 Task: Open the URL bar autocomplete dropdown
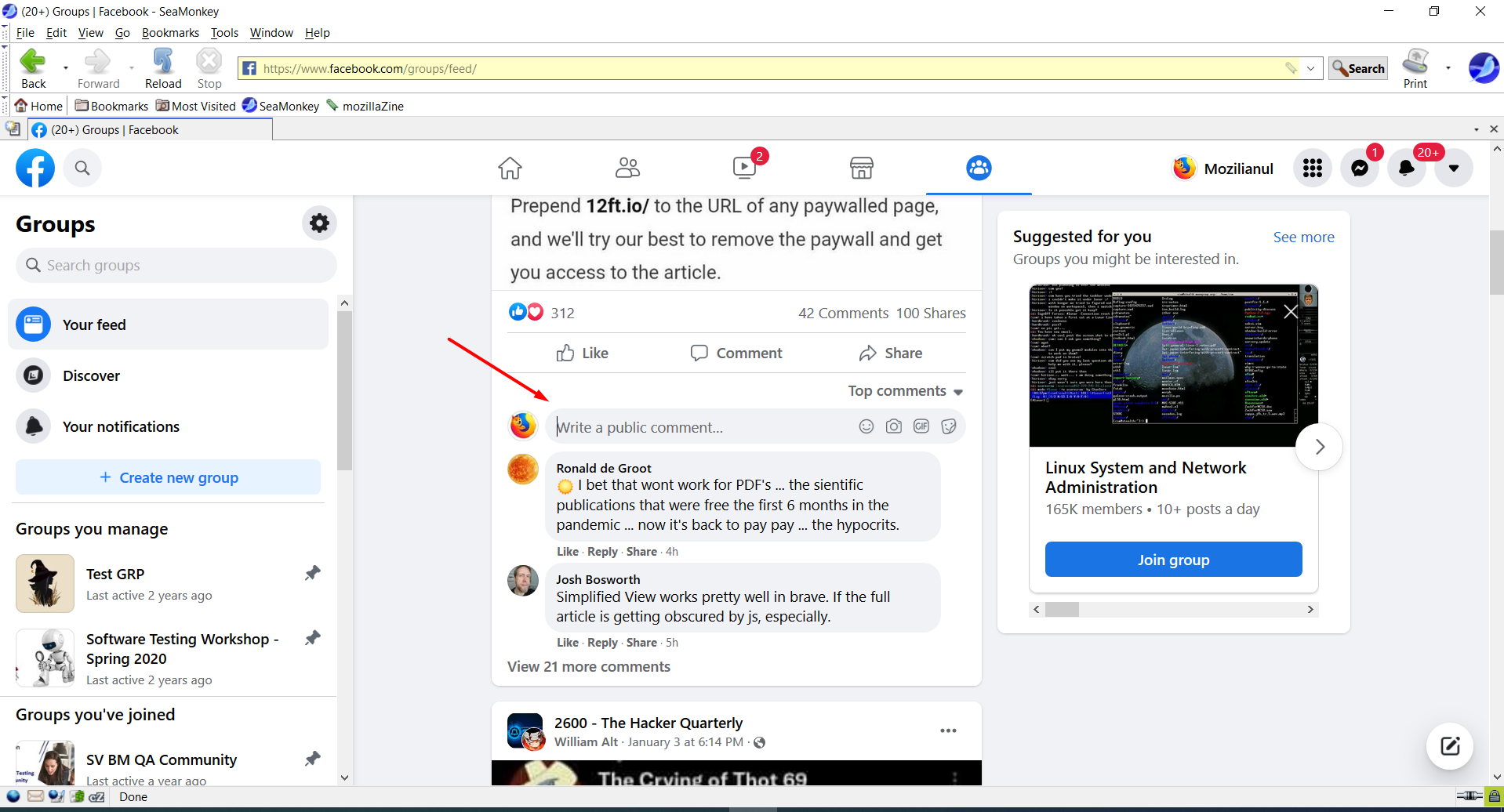1310,68
